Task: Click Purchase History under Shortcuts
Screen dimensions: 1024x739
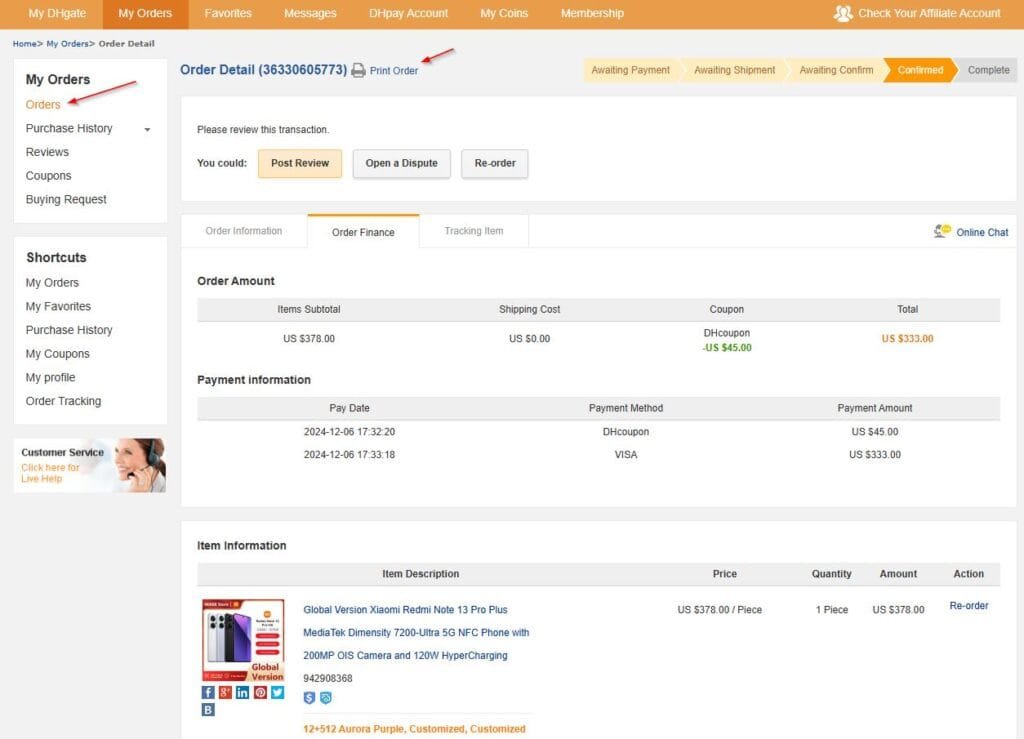Action: pyautogui.click(x=69, y=330)
